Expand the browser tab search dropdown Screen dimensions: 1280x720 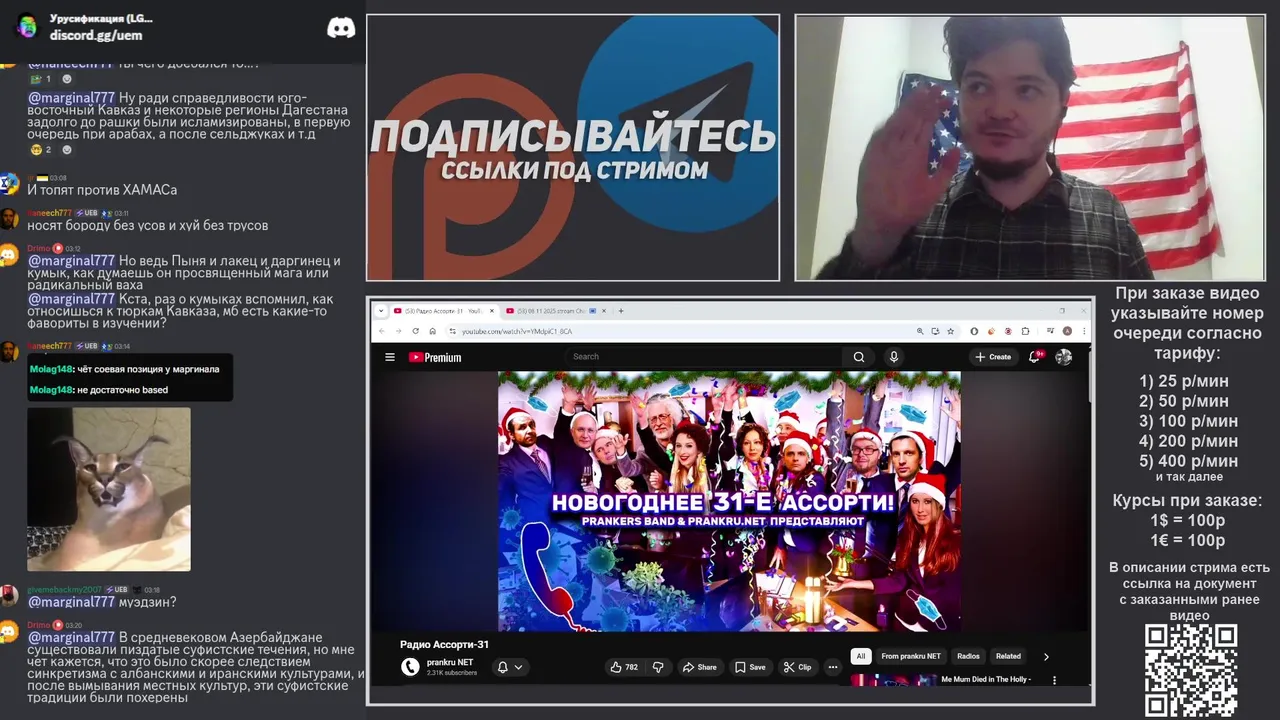tap(381, 311)
